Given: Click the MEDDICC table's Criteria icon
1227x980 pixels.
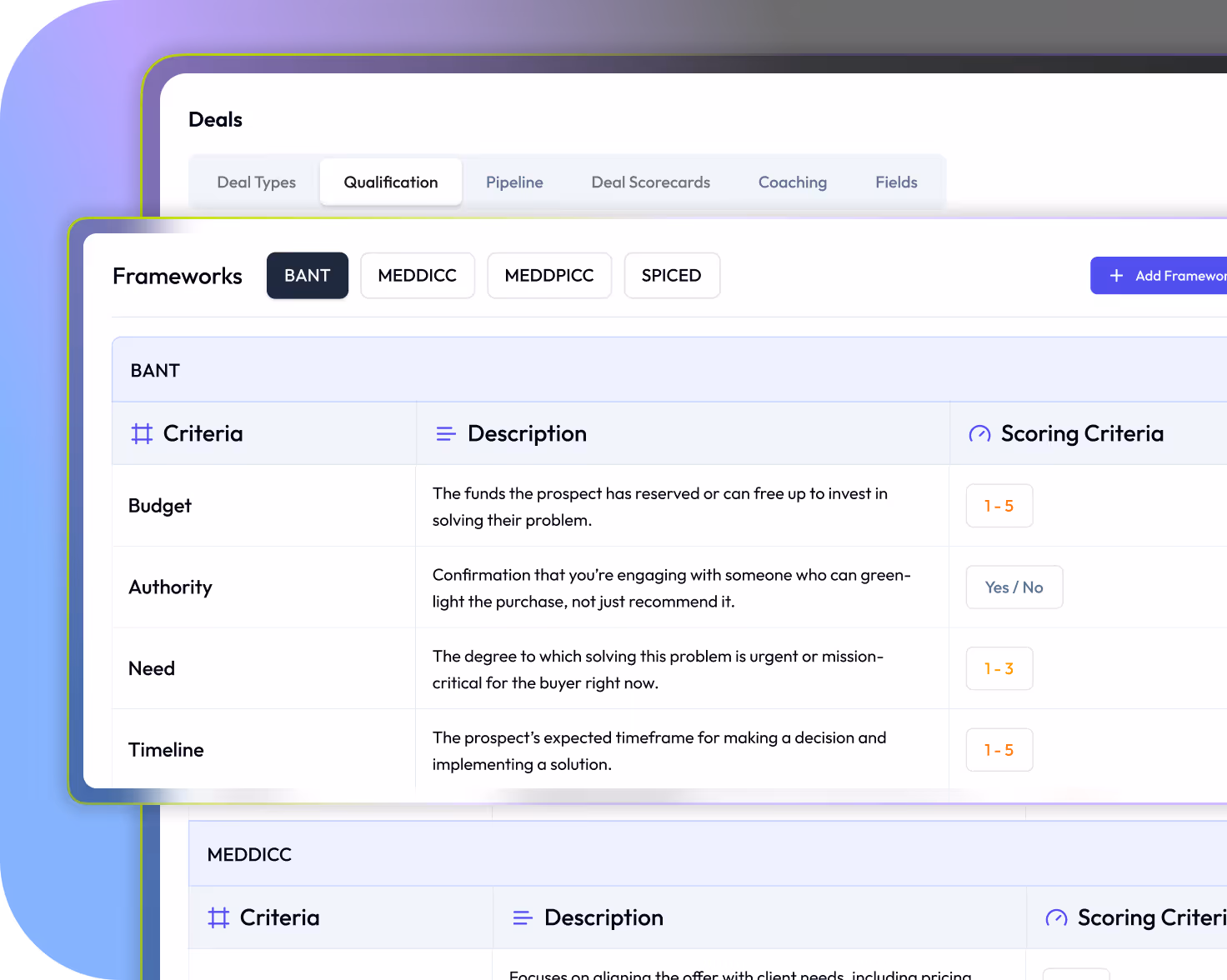Looking at the screenshot, I should coord(218,917).
